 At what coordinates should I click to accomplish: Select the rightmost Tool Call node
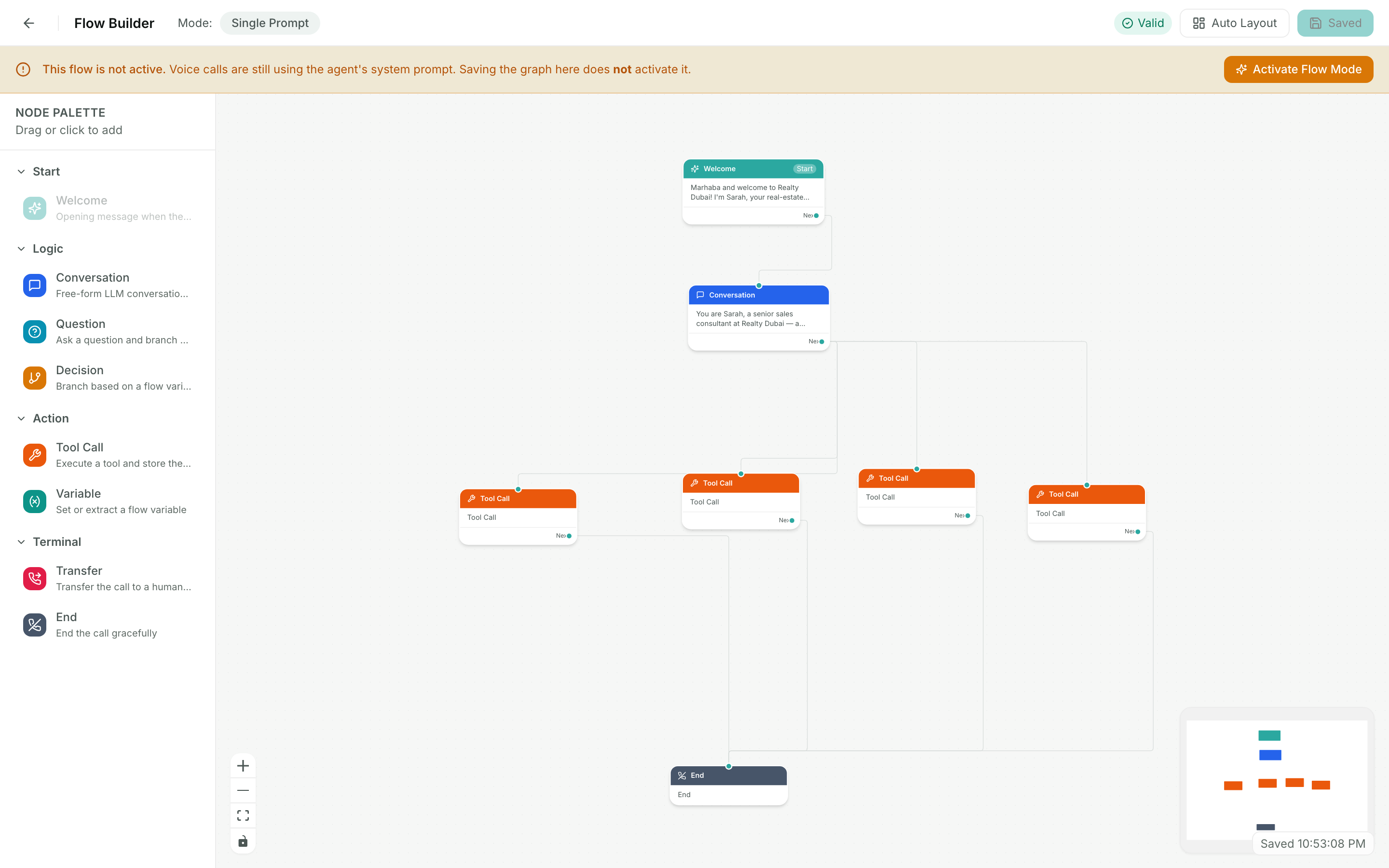pyautogui.click(x=1087, y=513)
